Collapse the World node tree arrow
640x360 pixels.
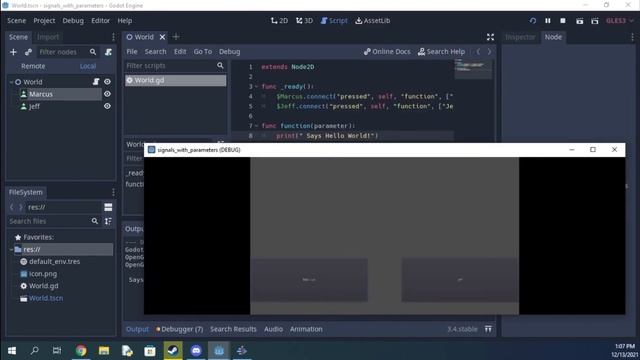pos(11,82)
